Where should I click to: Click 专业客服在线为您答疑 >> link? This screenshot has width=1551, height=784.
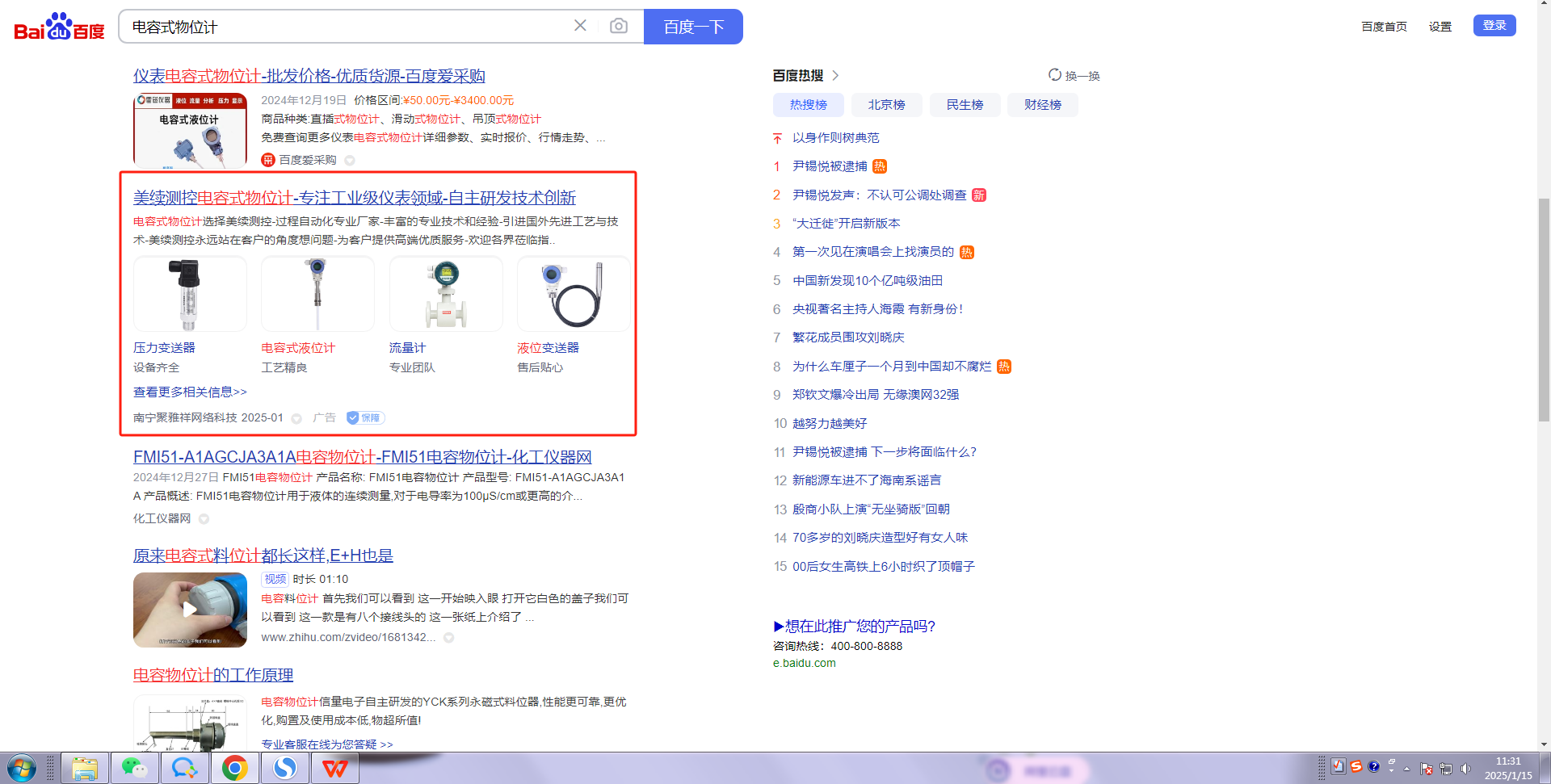327,744
